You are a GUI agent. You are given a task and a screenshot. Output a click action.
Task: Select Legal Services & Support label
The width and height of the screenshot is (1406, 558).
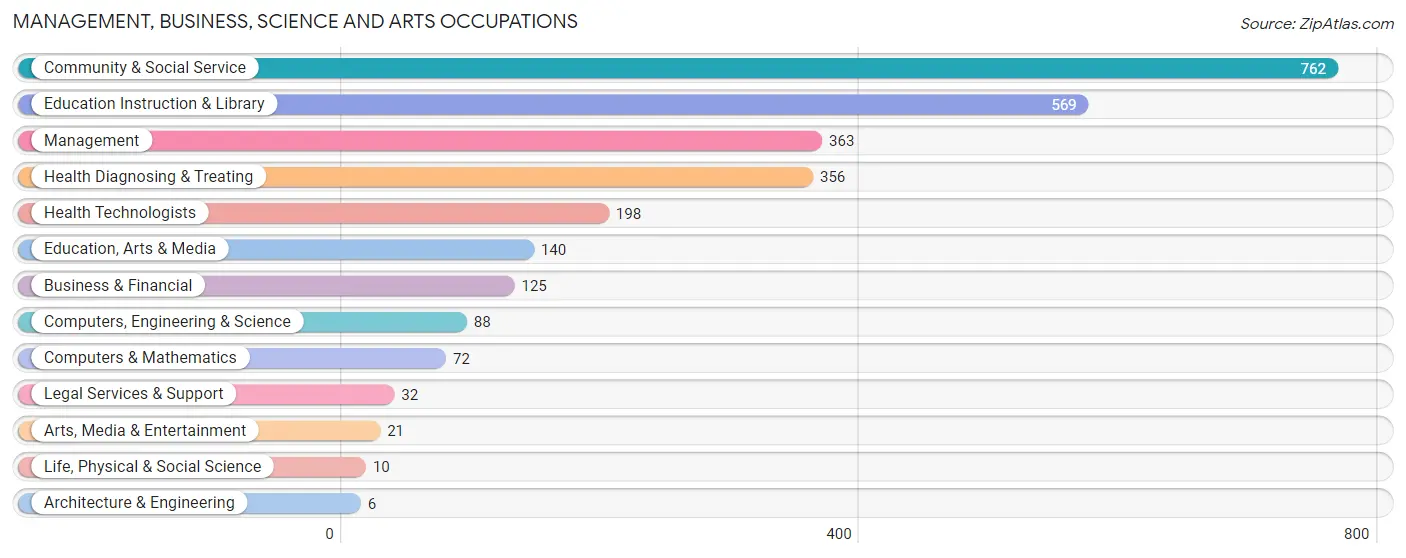click(134, 394)
